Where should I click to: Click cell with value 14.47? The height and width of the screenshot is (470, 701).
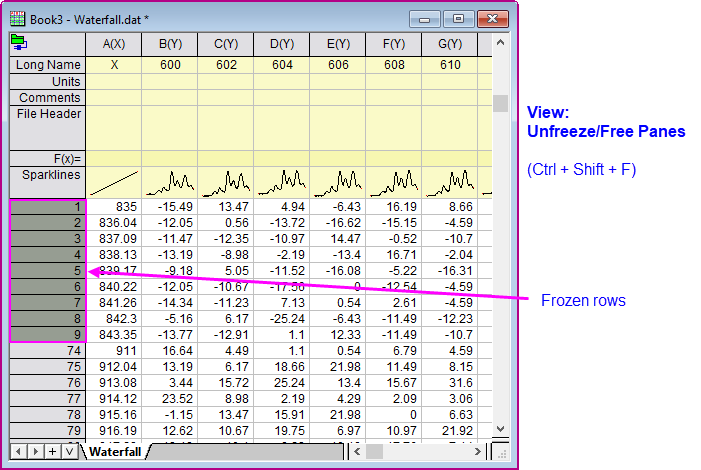pos(338,239)
